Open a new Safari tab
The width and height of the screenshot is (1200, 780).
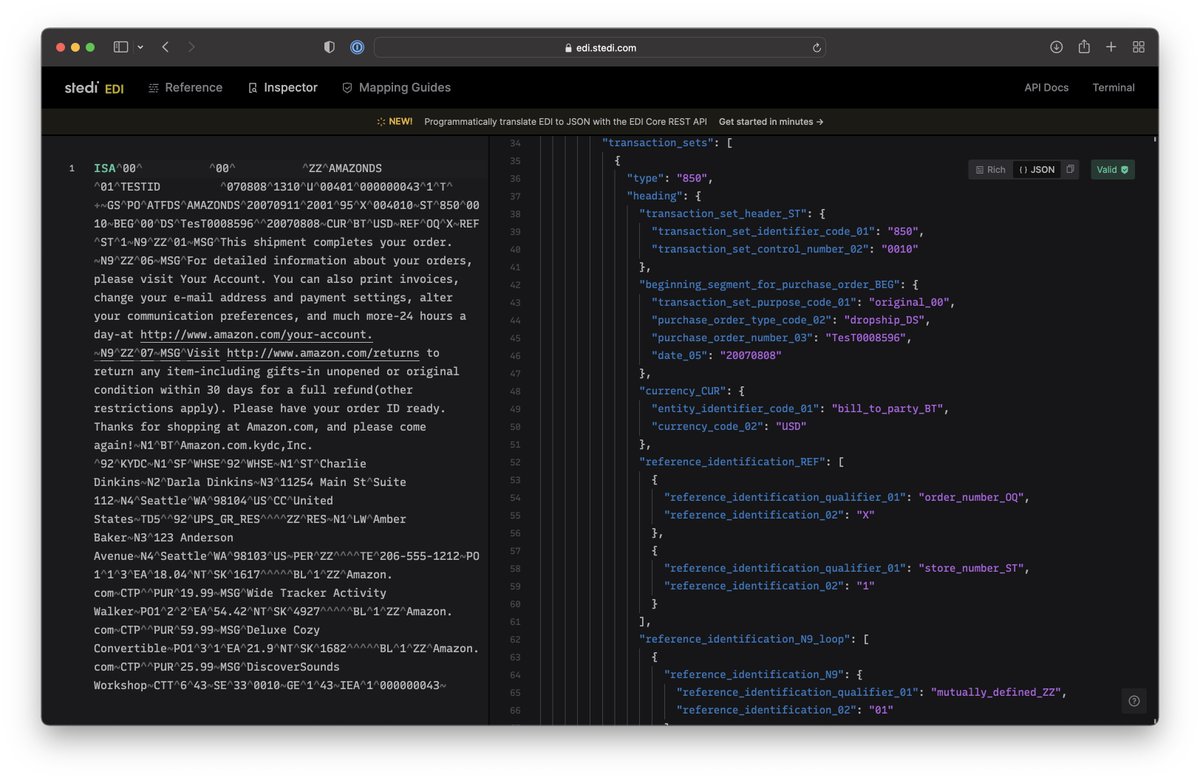pyautogui.click(x=1111, y=47)
